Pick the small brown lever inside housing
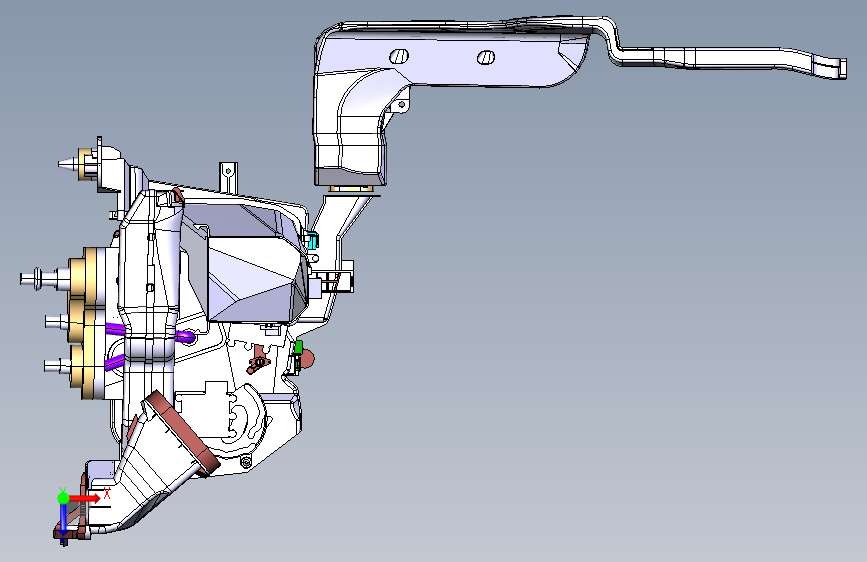 pyautogui.click(x=258, y=361)
